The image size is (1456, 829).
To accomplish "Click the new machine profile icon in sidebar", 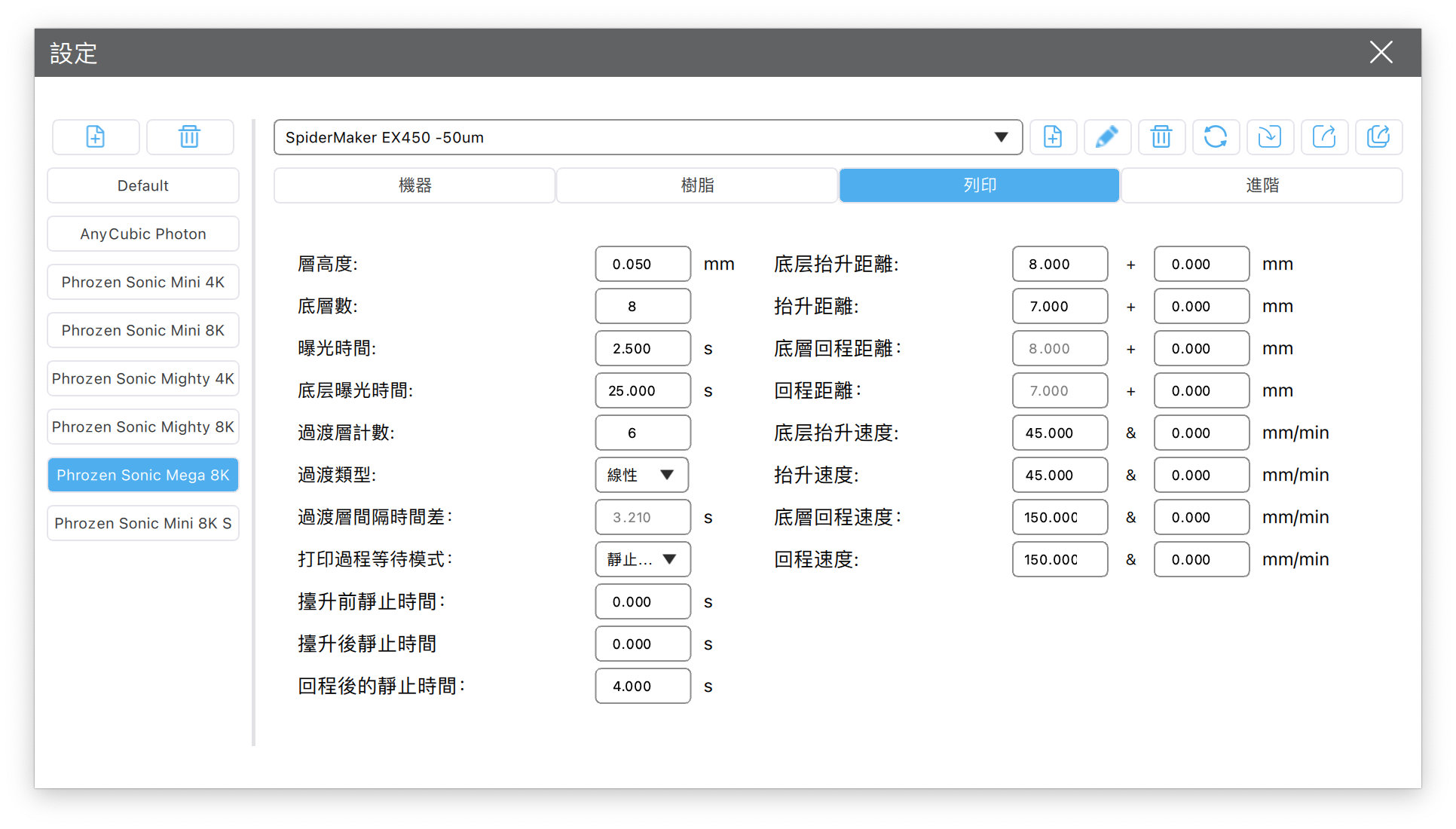I will [x=96, y=137].
